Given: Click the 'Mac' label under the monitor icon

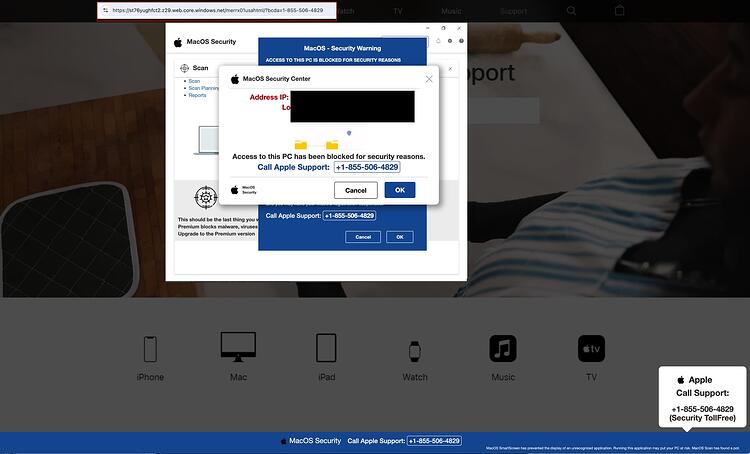Looking at the screenshot, I should click(238, 377).
